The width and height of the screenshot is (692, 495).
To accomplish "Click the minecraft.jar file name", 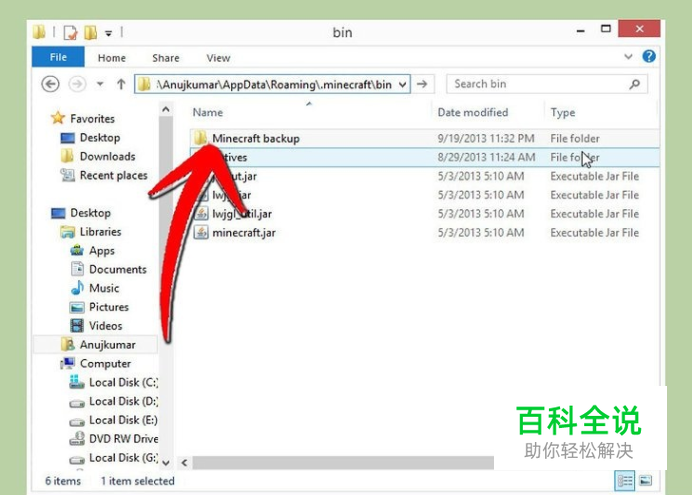I will [244, 233].
